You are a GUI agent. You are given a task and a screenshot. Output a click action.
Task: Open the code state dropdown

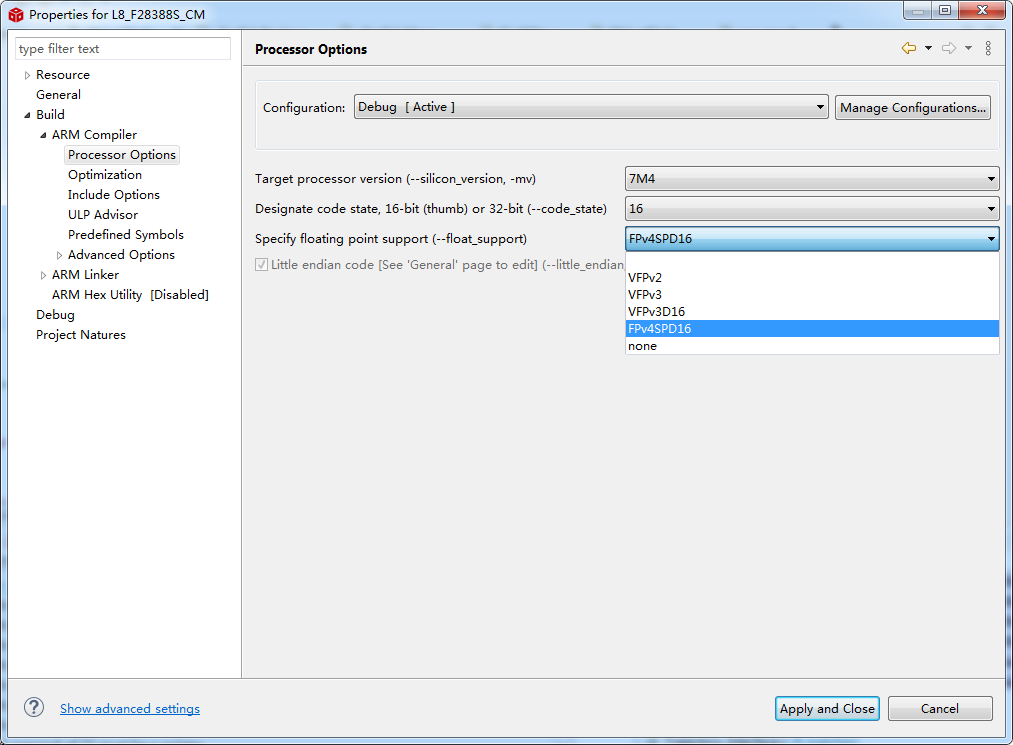pos(811,209)
